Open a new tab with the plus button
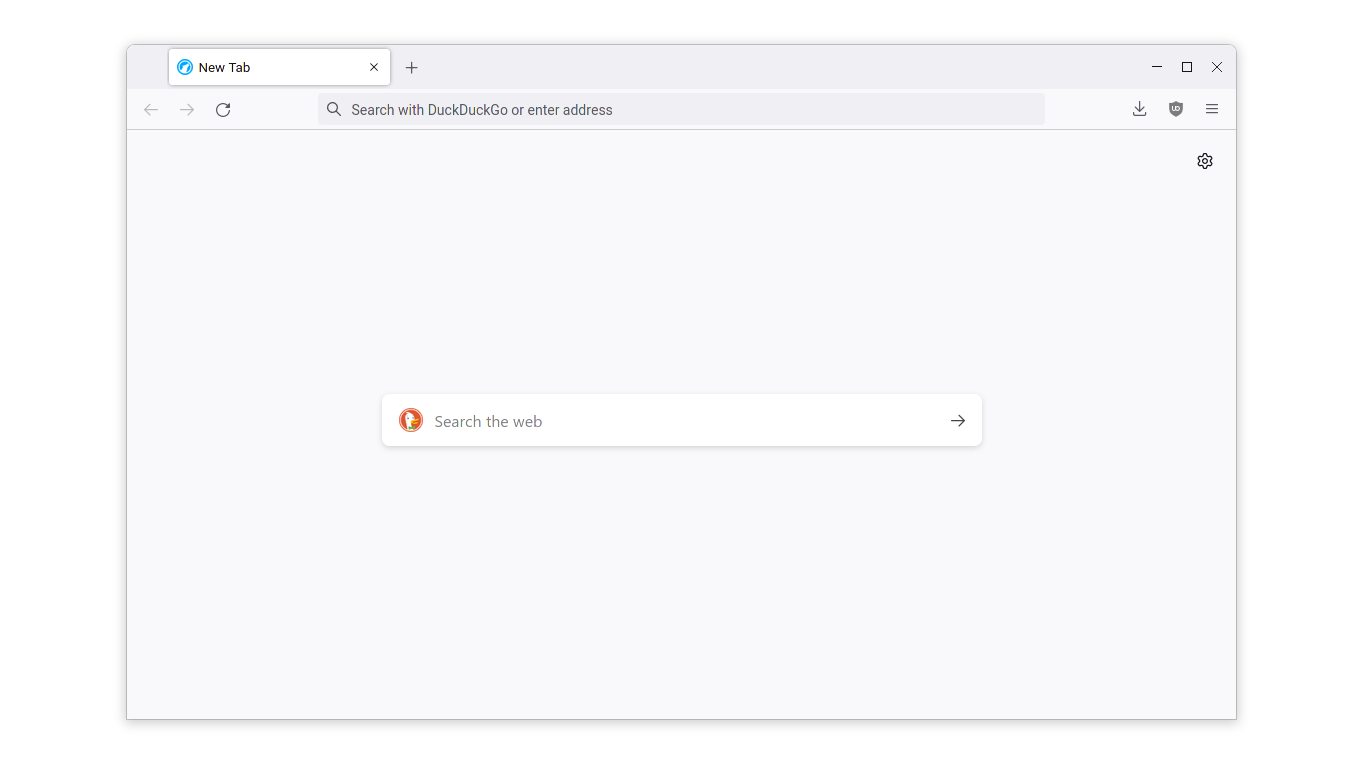 pos(411,68)
